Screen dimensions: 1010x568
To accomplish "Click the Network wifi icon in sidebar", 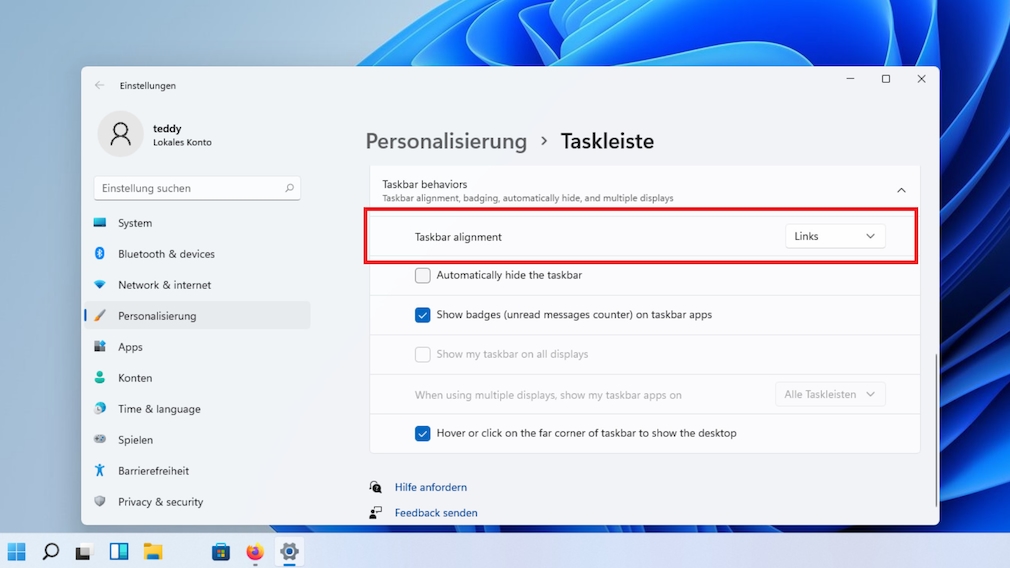I will [x=100, y=284].
